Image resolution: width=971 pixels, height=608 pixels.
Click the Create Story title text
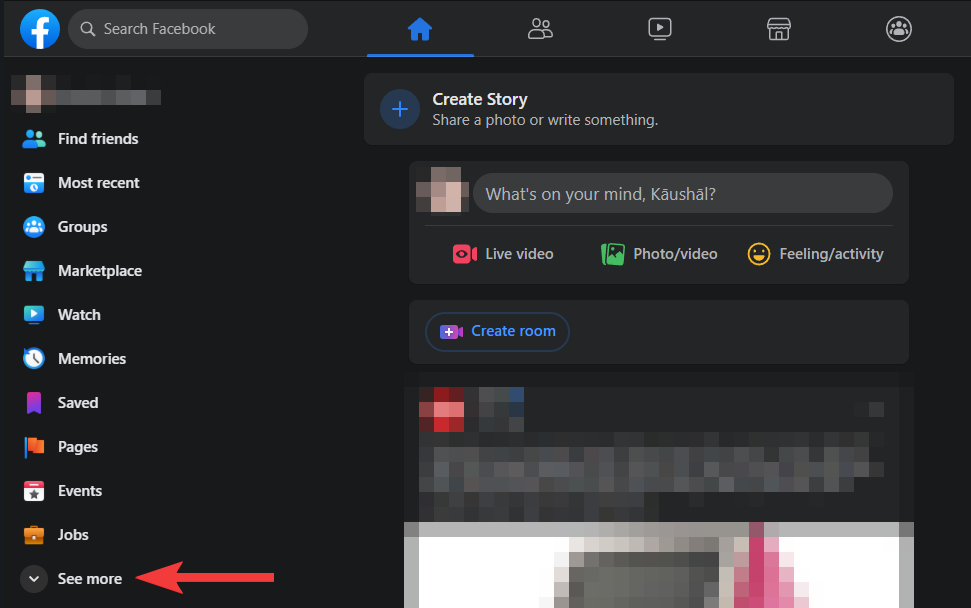coord(480,99)
